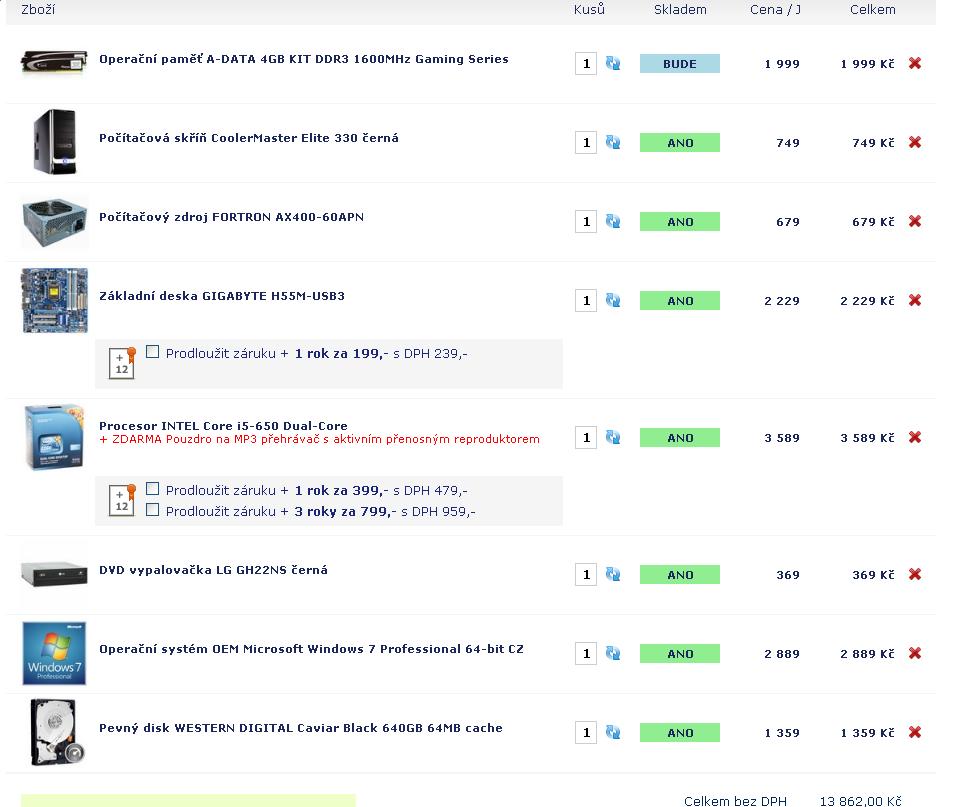Open Procesor INTEL Core i5-650 Dual-Core link

[223, 426]
